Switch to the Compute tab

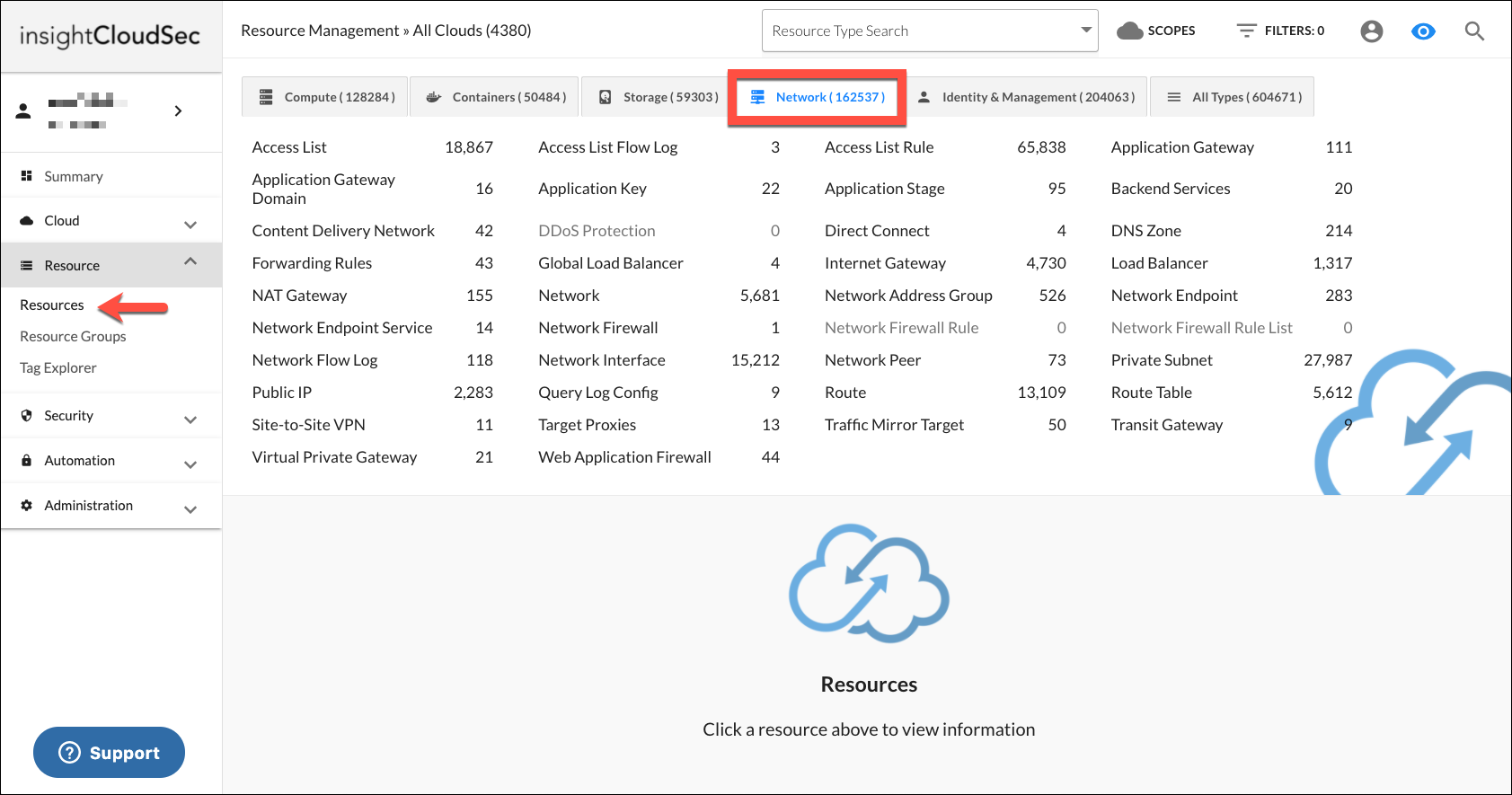click(324, 97)
